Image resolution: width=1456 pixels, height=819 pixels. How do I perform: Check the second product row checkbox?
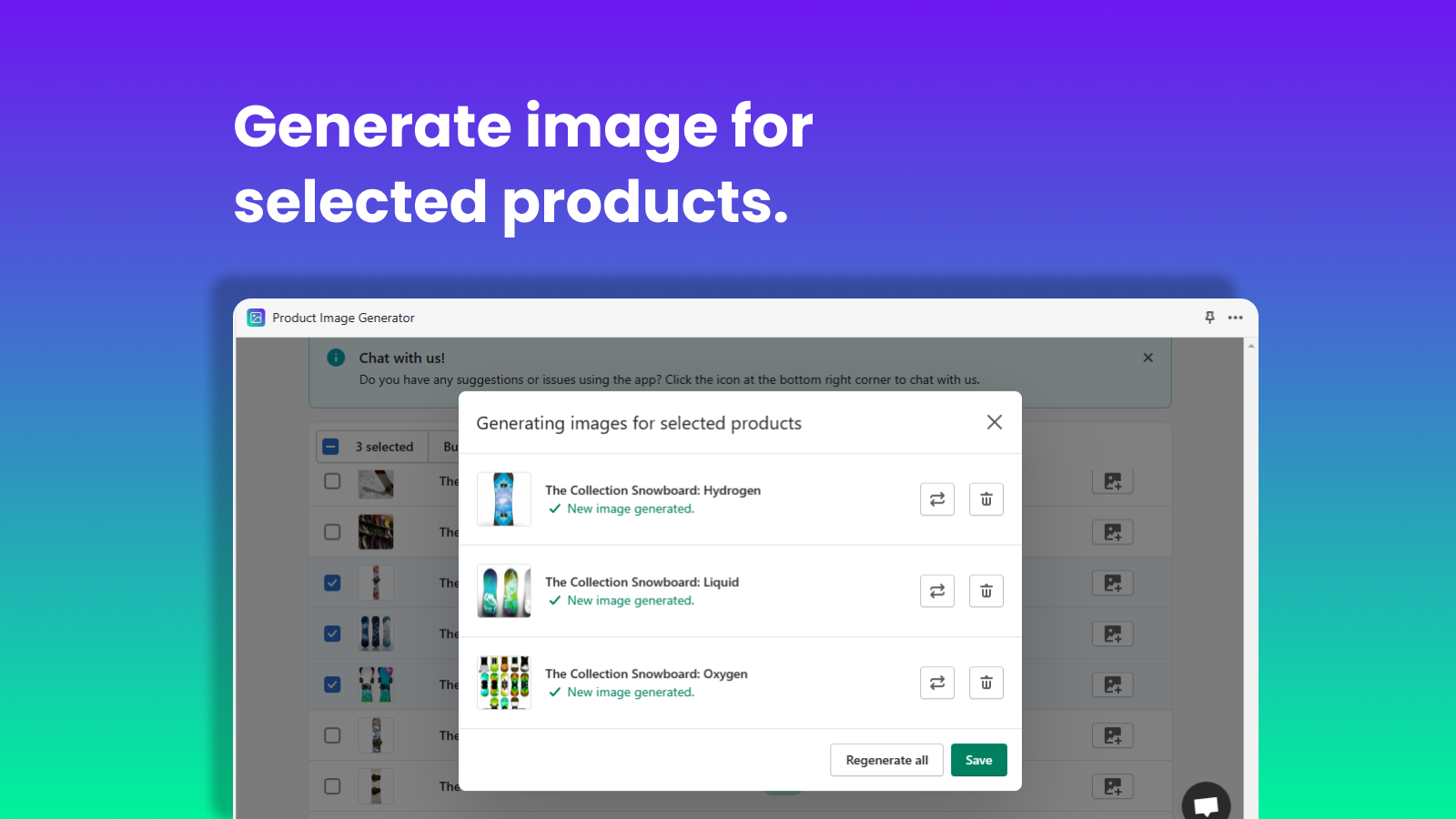[332, 531]
